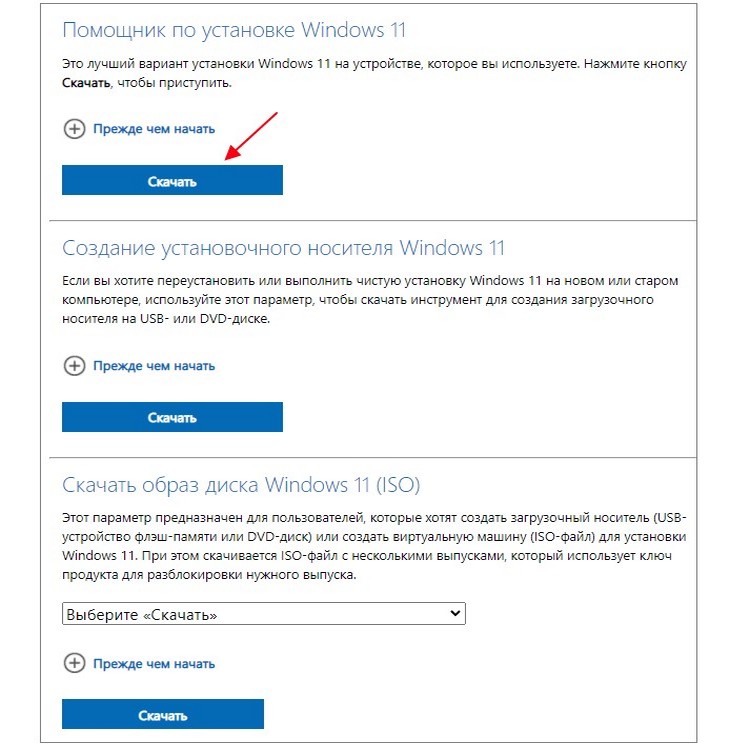
Task: Click Скачать button for Помощник по установке Windows 11
Action: click(172, 180)
